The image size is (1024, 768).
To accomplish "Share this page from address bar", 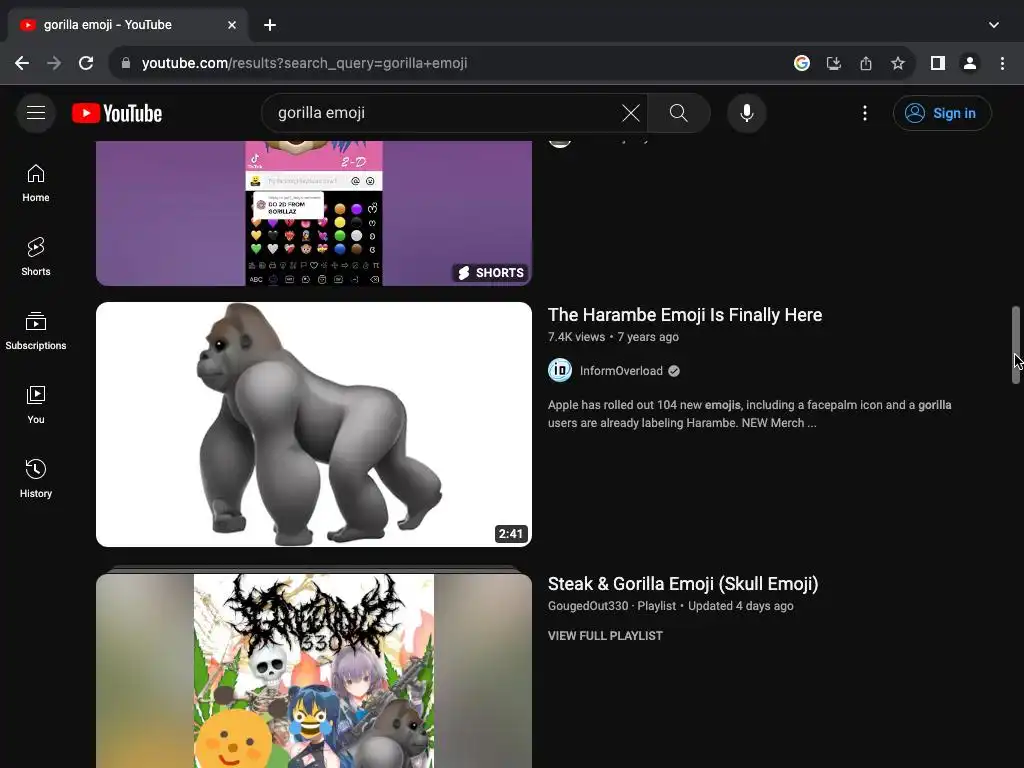I will tap(865, 63).
